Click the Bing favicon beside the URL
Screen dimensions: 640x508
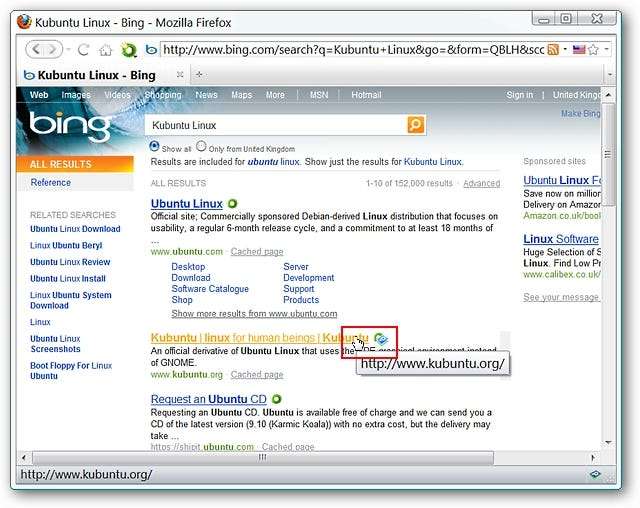coord(151,50)
